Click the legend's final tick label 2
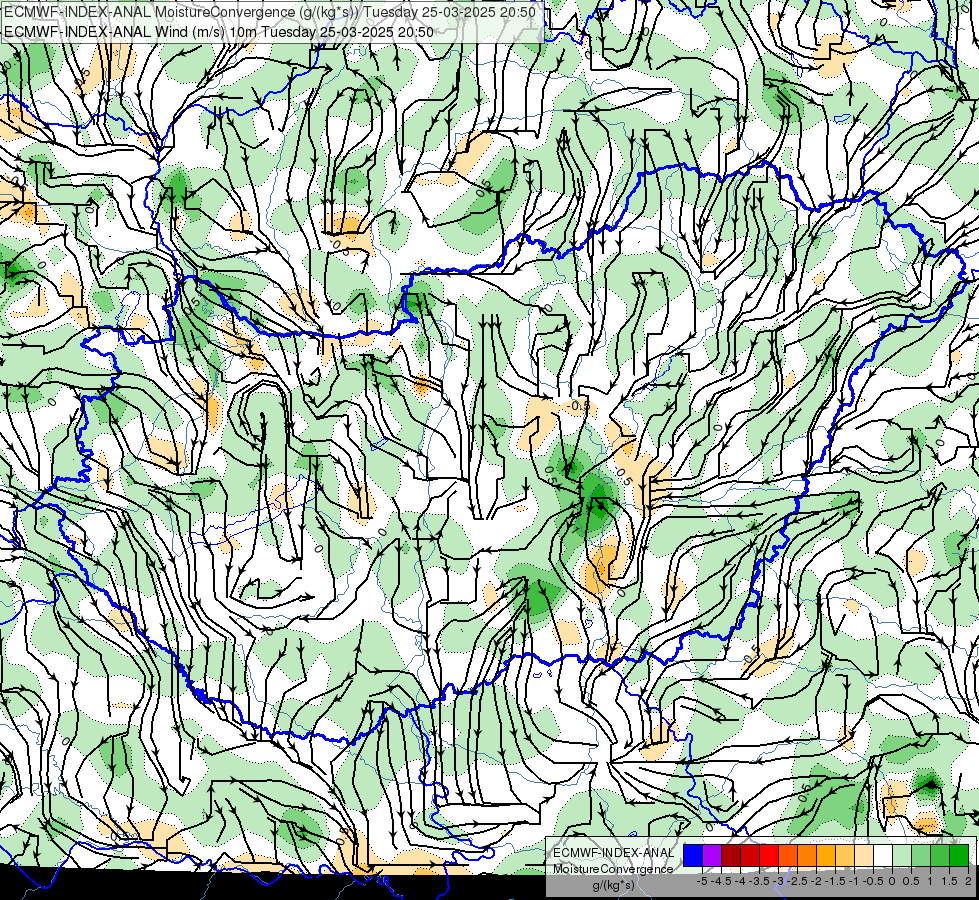Image resolution: width=979 pixels, height=900 pixels. (x=968, y=881)
